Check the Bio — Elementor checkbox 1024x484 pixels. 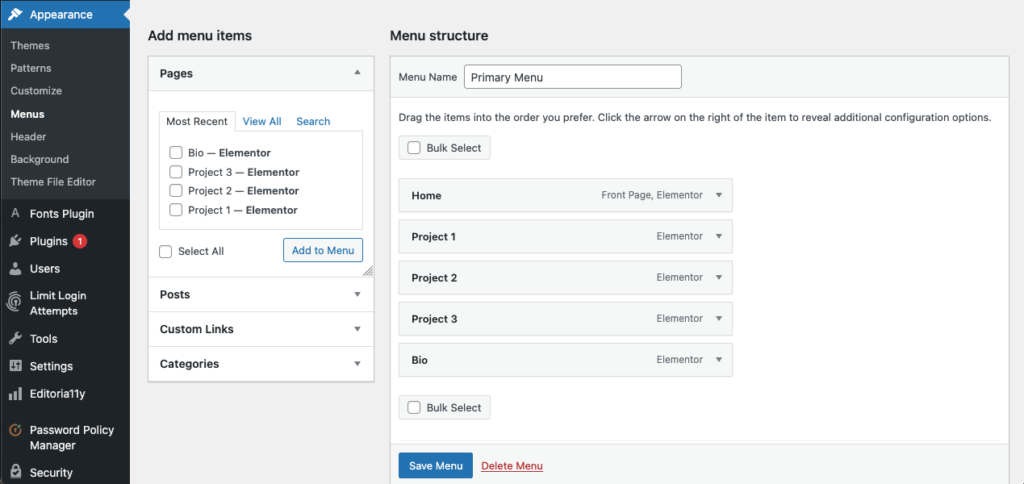click(176, 153)
